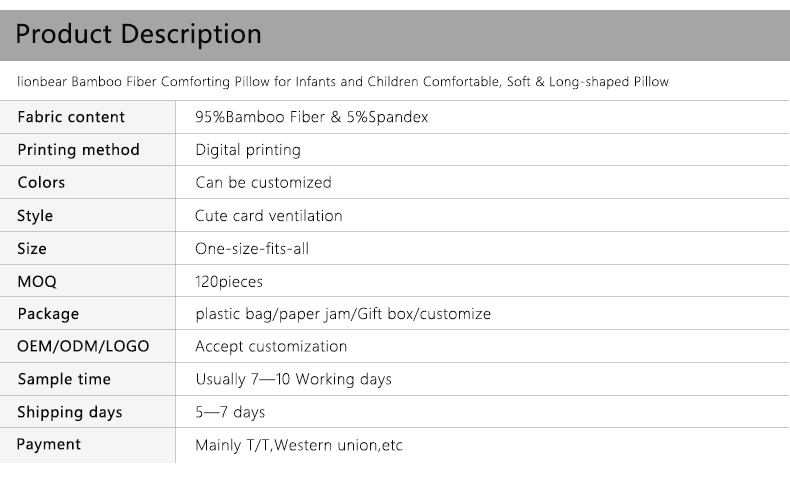Select the Size row label
Image resolution: width=790 pixels, height=477 pixels.
click(x=32, y=249)
